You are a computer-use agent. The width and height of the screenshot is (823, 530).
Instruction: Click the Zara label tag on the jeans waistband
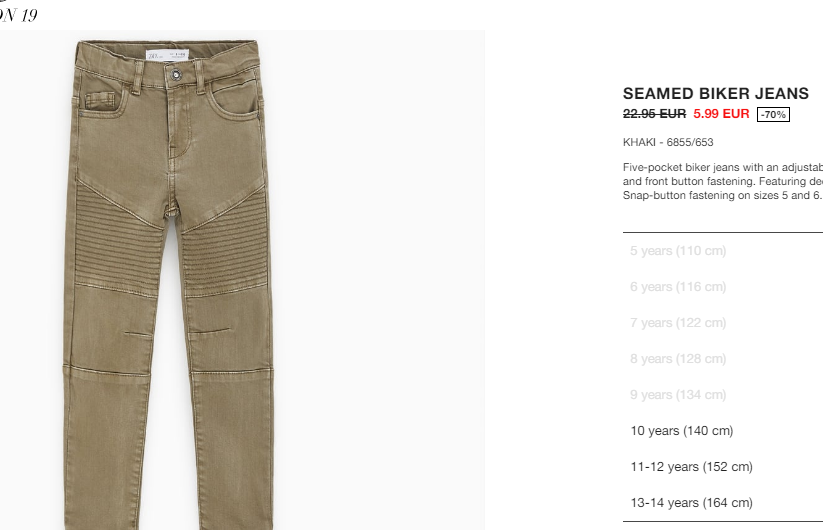click(x=167, y=55)
